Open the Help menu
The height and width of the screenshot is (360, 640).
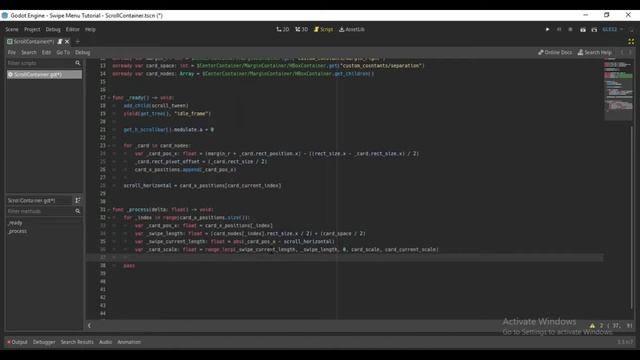click(90, 29)
